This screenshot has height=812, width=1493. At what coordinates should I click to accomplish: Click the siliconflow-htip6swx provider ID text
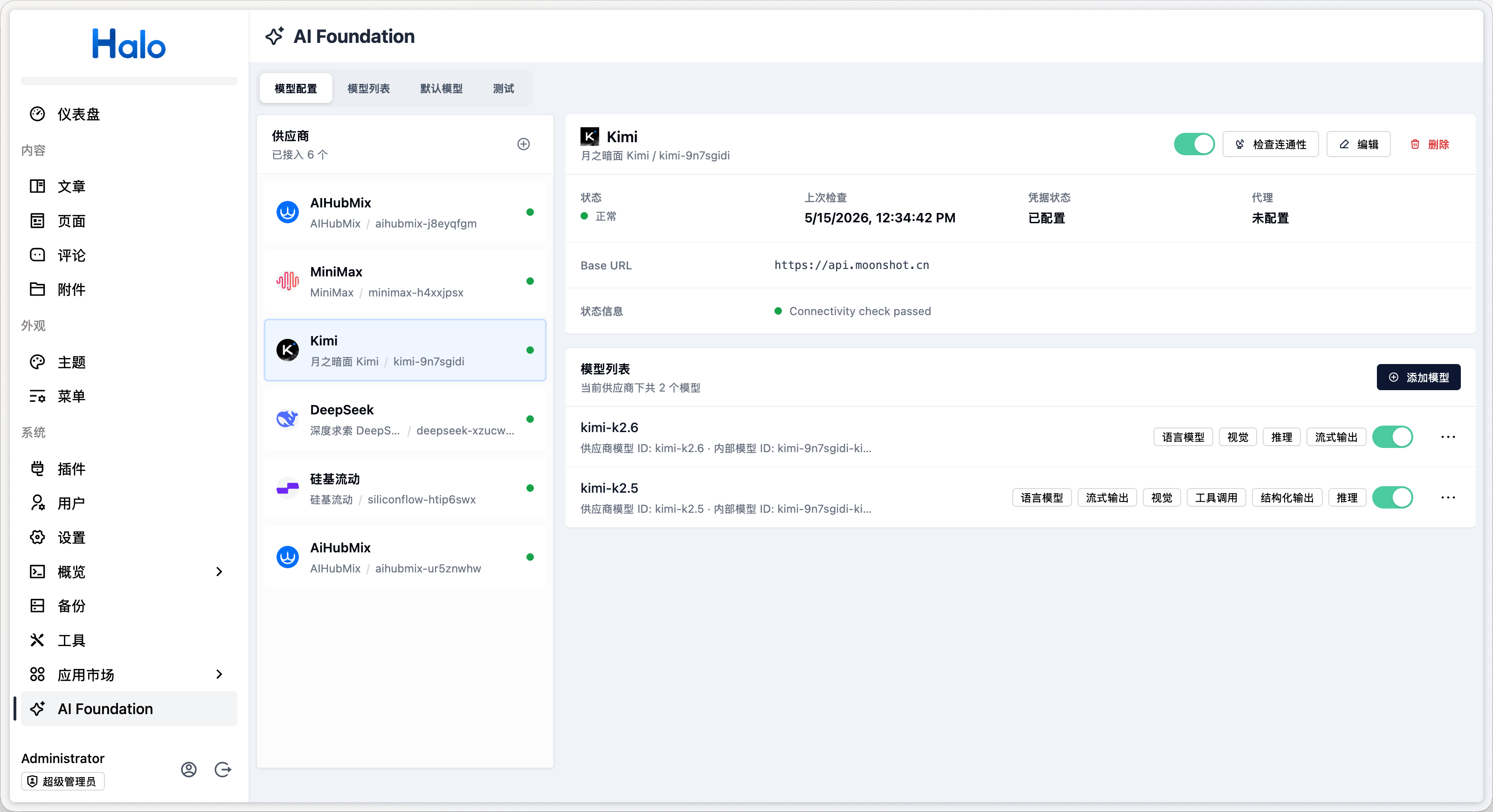[422, 500]
